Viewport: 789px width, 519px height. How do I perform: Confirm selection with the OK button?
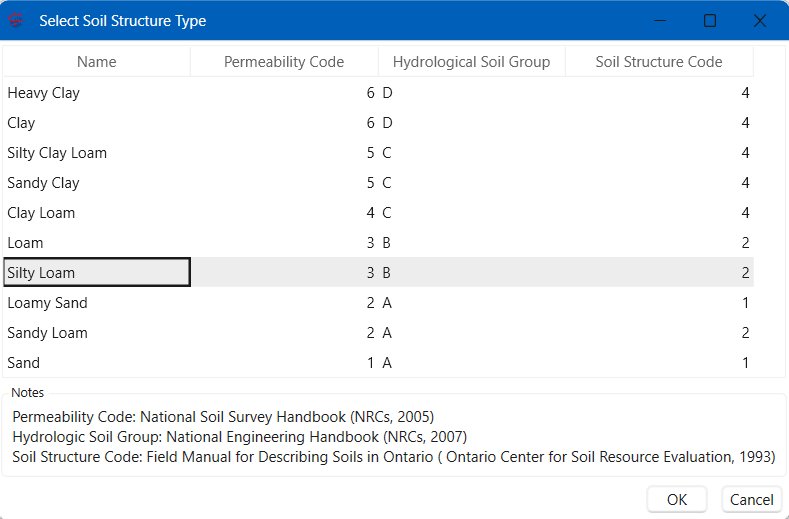677,499
